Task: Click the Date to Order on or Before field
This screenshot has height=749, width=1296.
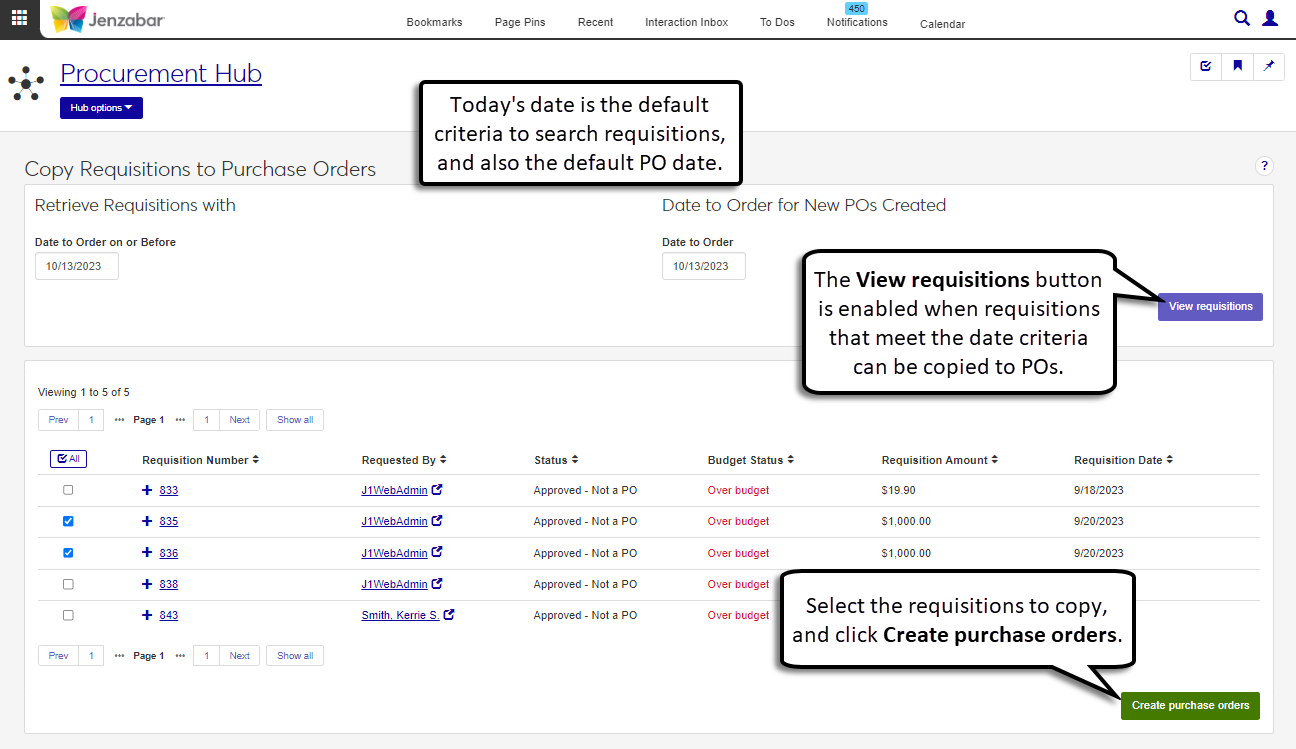Action: pos(77,266)
